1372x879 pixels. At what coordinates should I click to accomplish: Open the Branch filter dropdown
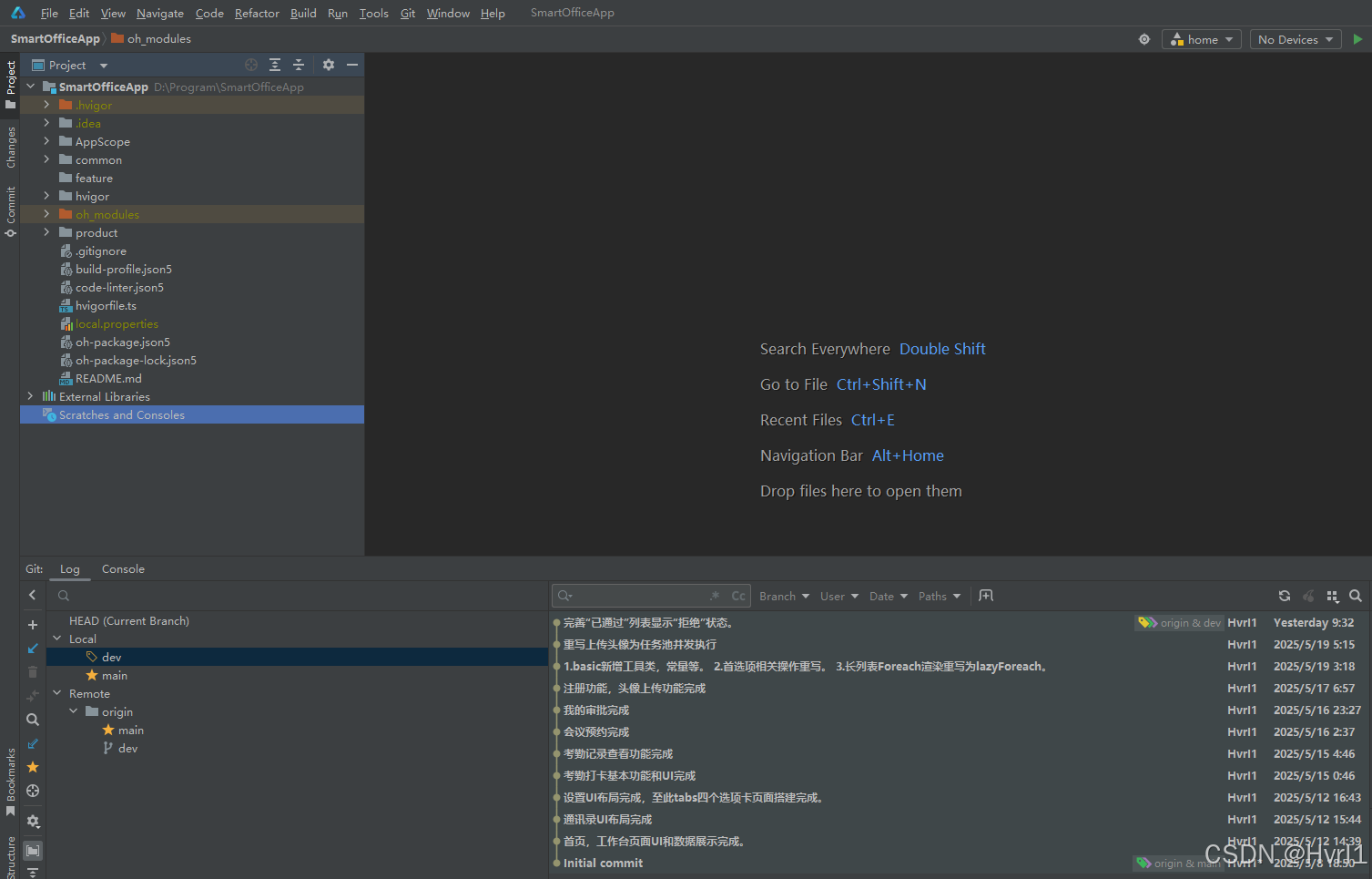[784, 596]
